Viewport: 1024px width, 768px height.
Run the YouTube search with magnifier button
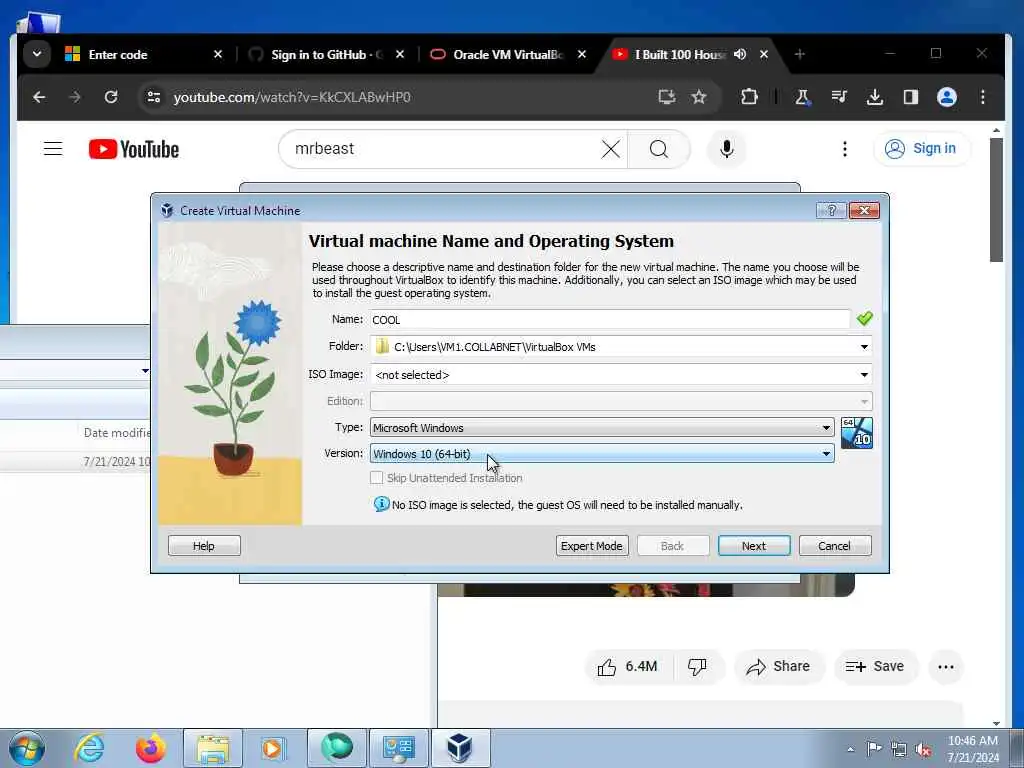tap(659, 149)
